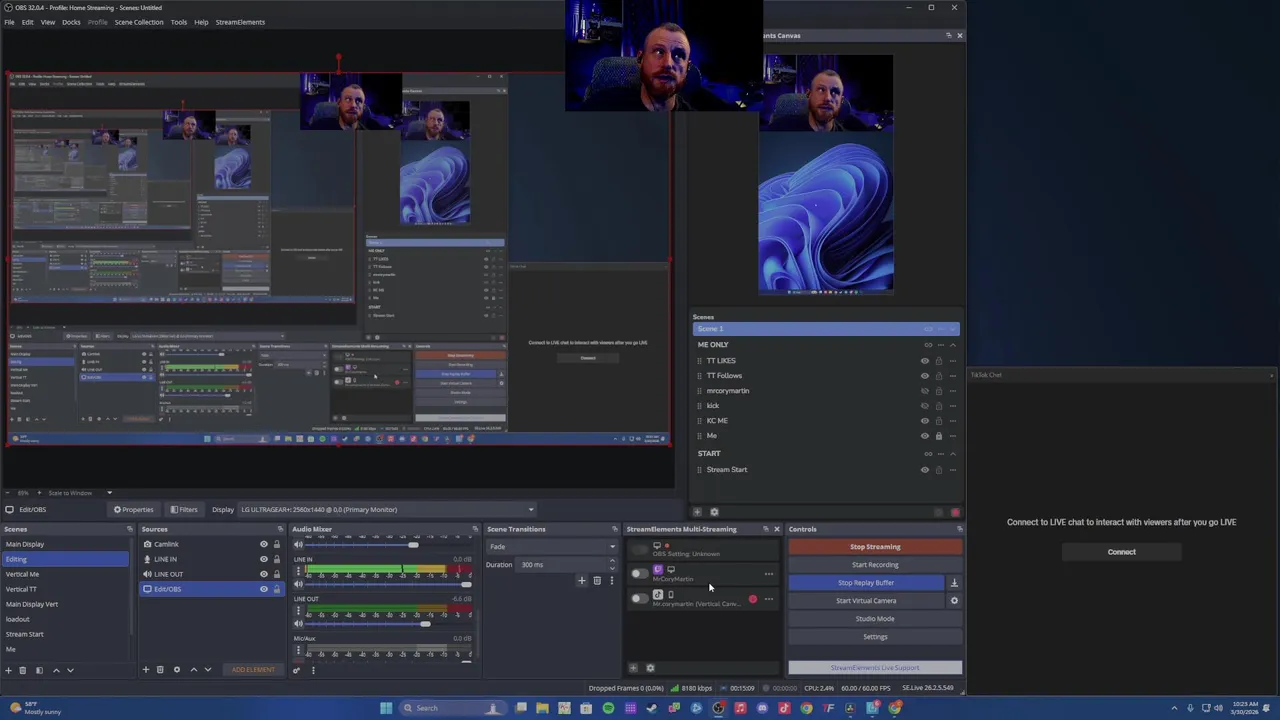Open TT Follows more options dots
This screenshot has height=720, width=1280.
click(952, 376)
